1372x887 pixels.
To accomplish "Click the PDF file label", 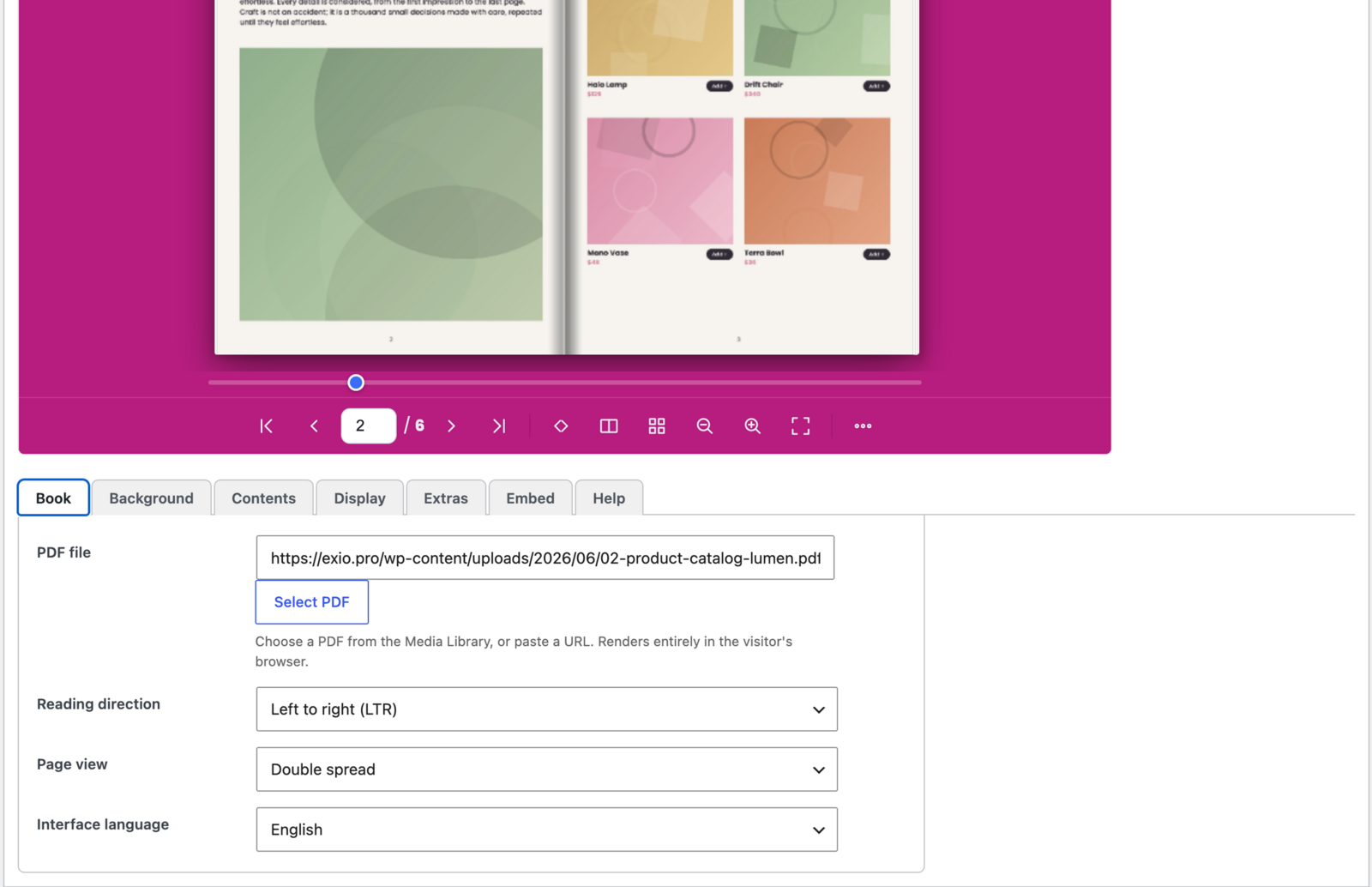I will 63,552.
